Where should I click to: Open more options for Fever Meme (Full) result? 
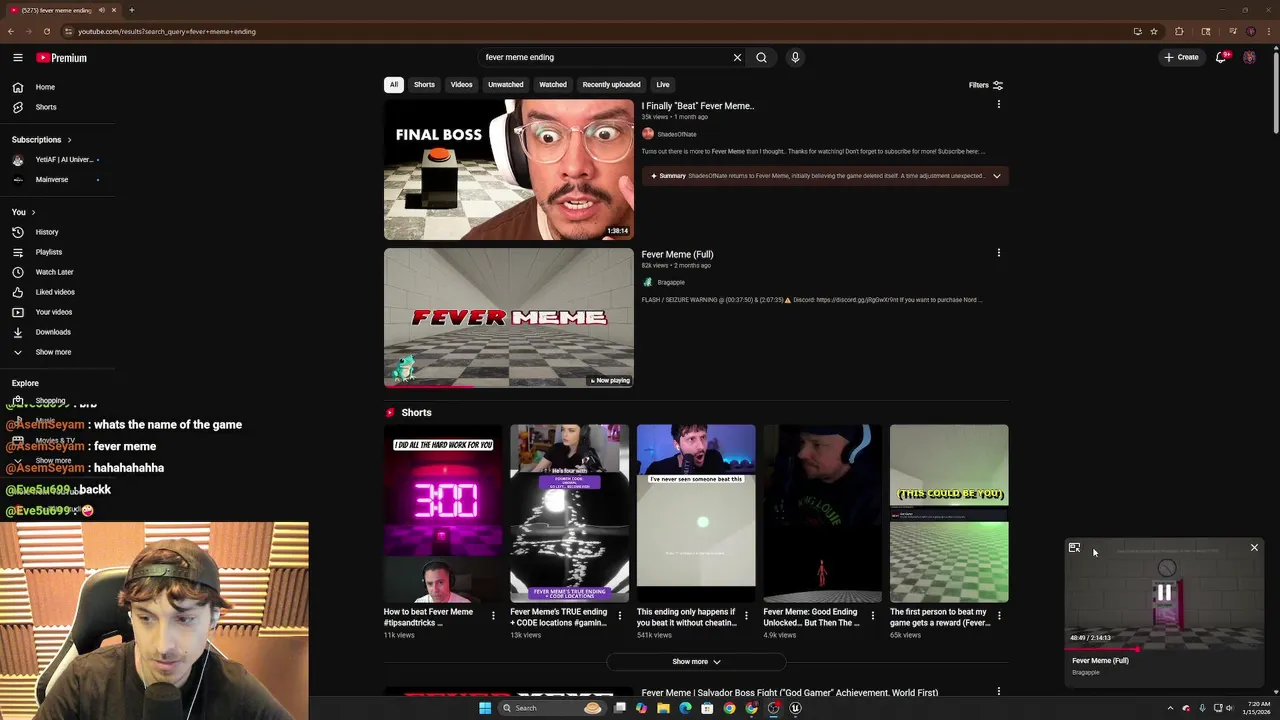coord(998,253)
